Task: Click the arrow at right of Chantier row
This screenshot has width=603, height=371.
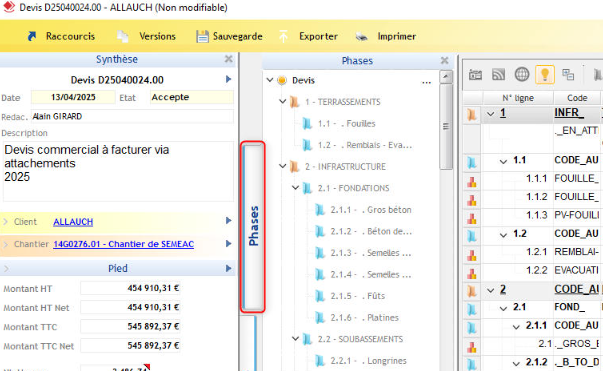Action: point(228,243)
